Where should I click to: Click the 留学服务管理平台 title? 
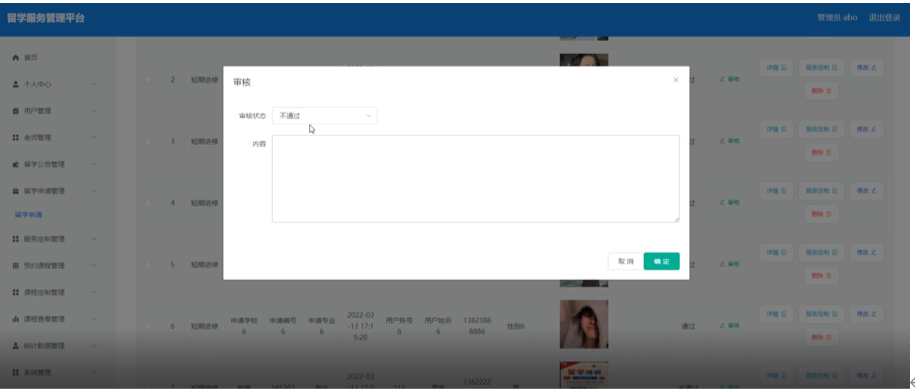pos(46,18)
